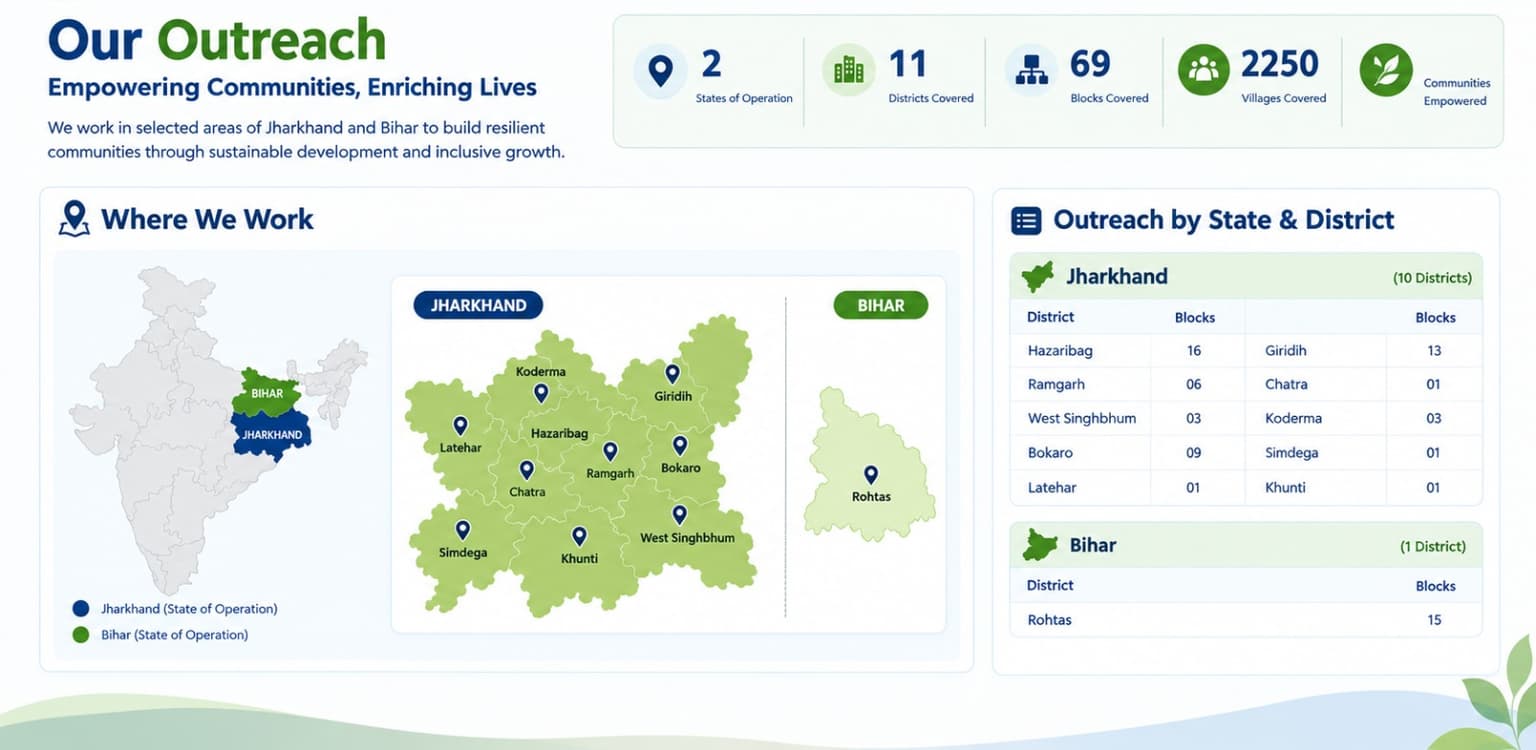This screenshot has height=750, width=1536.
Task: Click the map pin above Bokaro
Action: pos(680,446)
